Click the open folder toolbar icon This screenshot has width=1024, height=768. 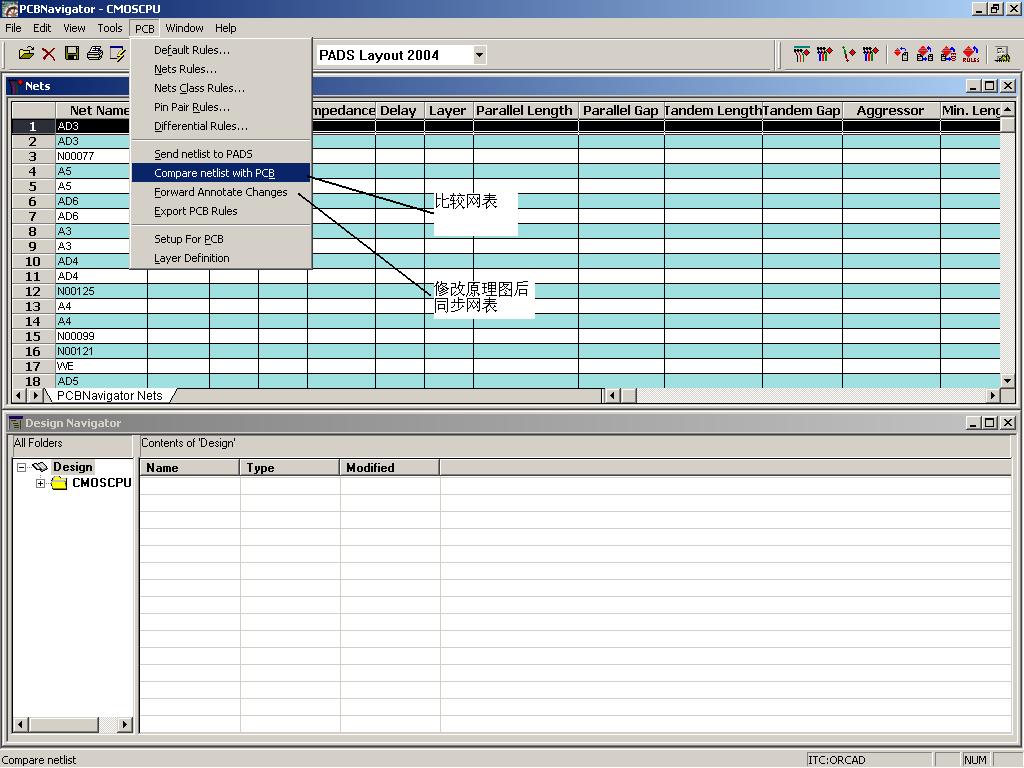[26, 54]
